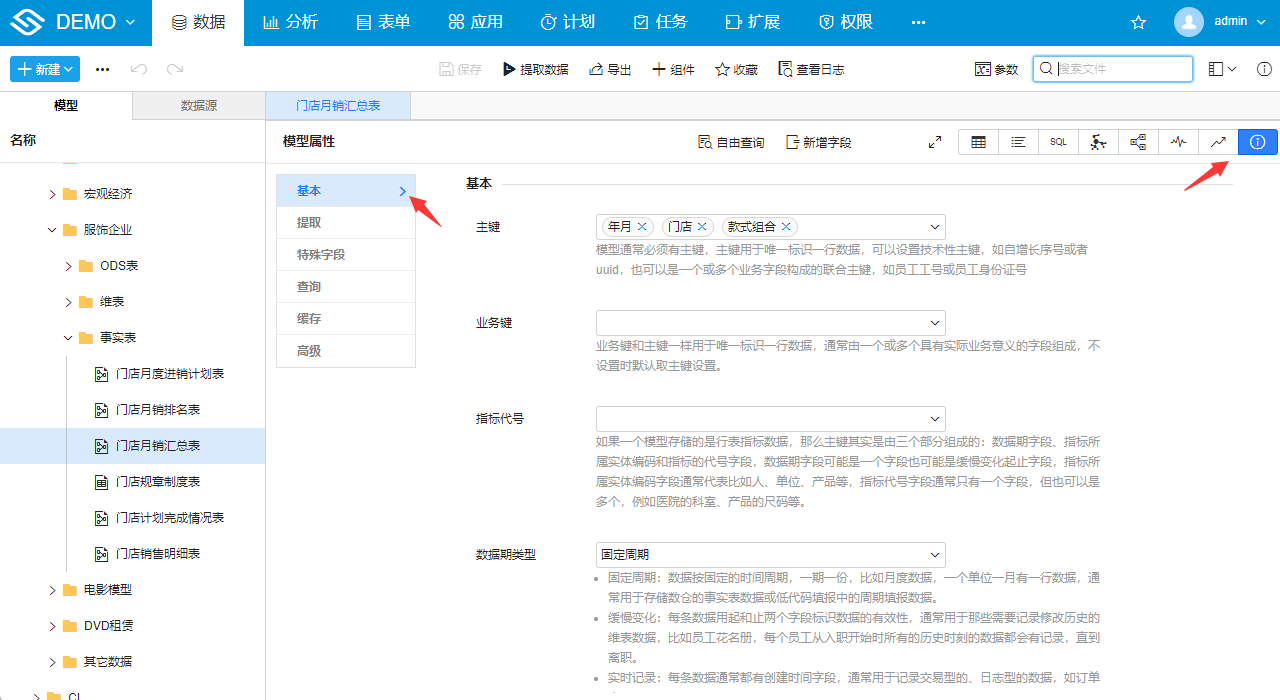Select 门店销售明细表 in the tree
1280x700 pixels.
tap(158, 554)
